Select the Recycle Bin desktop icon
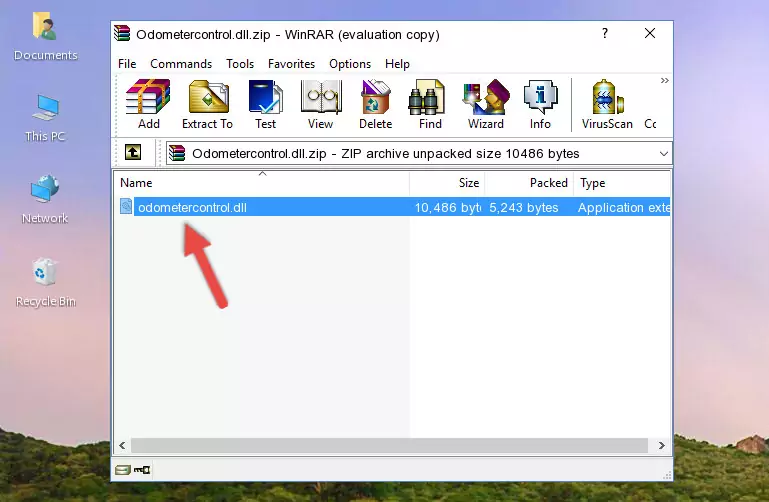Viewport: 769px width, 502px height. coord(46,282)
